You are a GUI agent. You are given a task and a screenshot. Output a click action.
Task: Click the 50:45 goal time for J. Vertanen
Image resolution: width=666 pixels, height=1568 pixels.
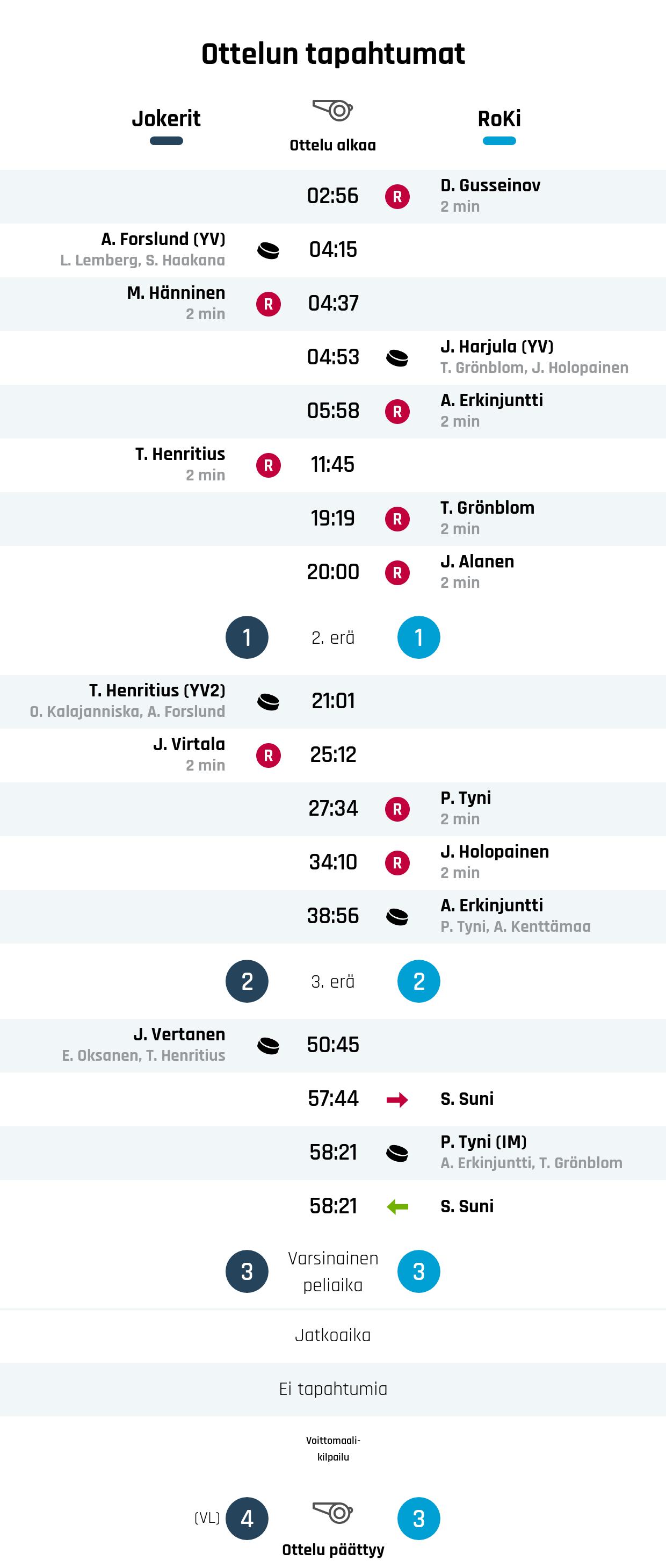click(x=332, y=1045)
